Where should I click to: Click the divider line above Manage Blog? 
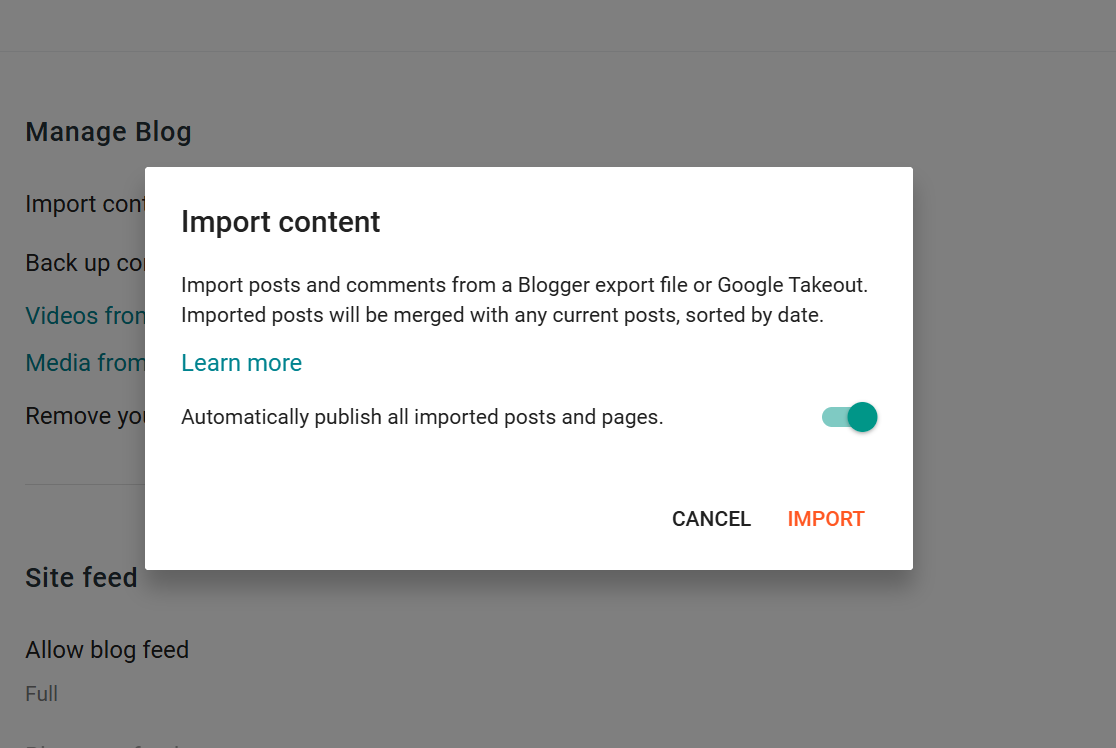(558, 51)
